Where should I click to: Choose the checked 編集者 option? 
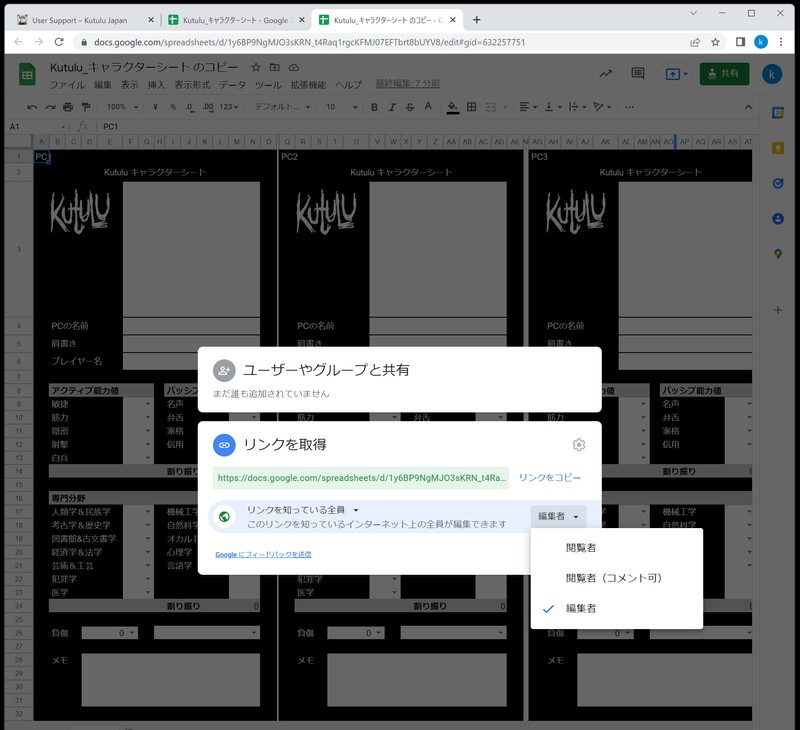click(616, 608)
